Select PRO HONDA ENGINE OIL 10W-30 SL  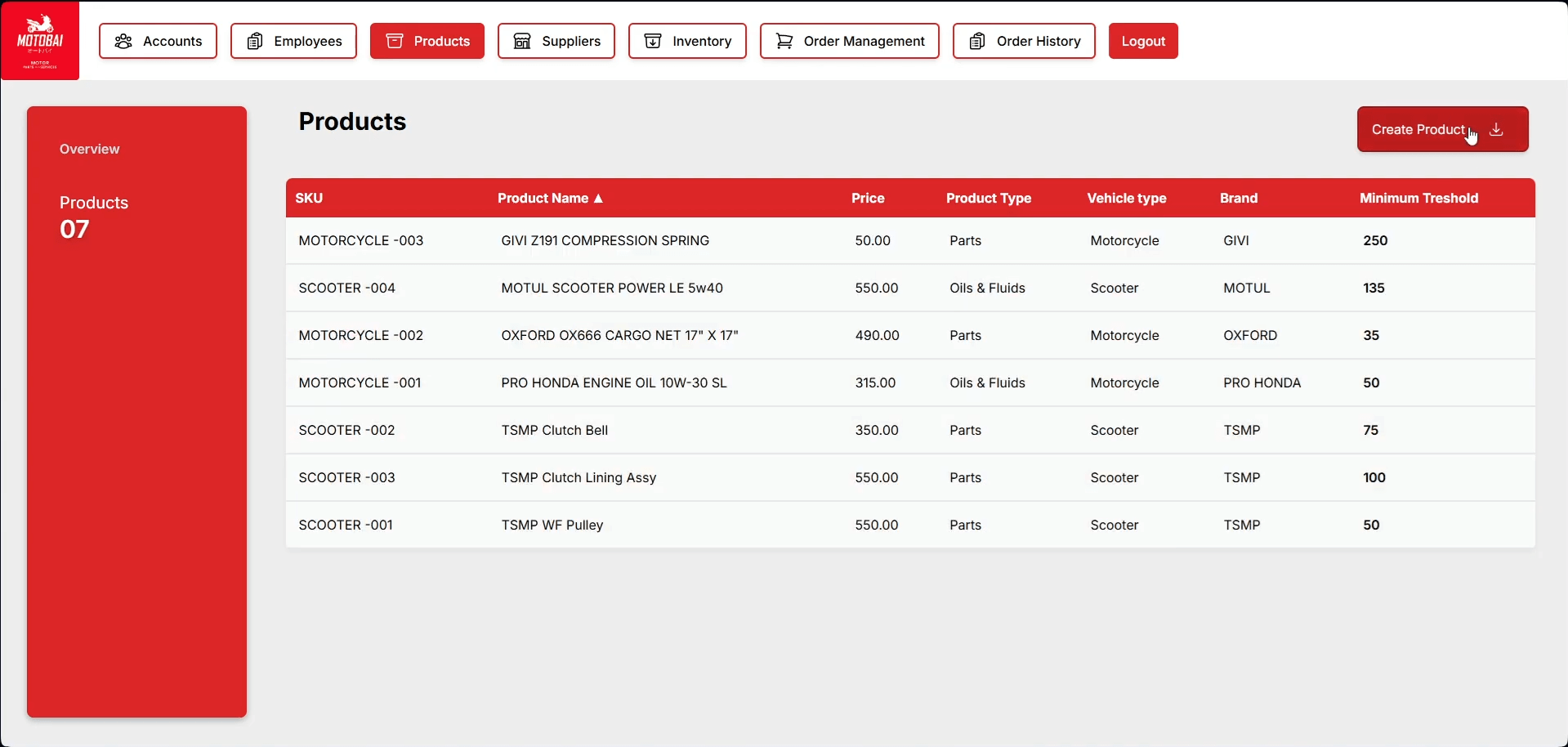(x=614, y=382)
